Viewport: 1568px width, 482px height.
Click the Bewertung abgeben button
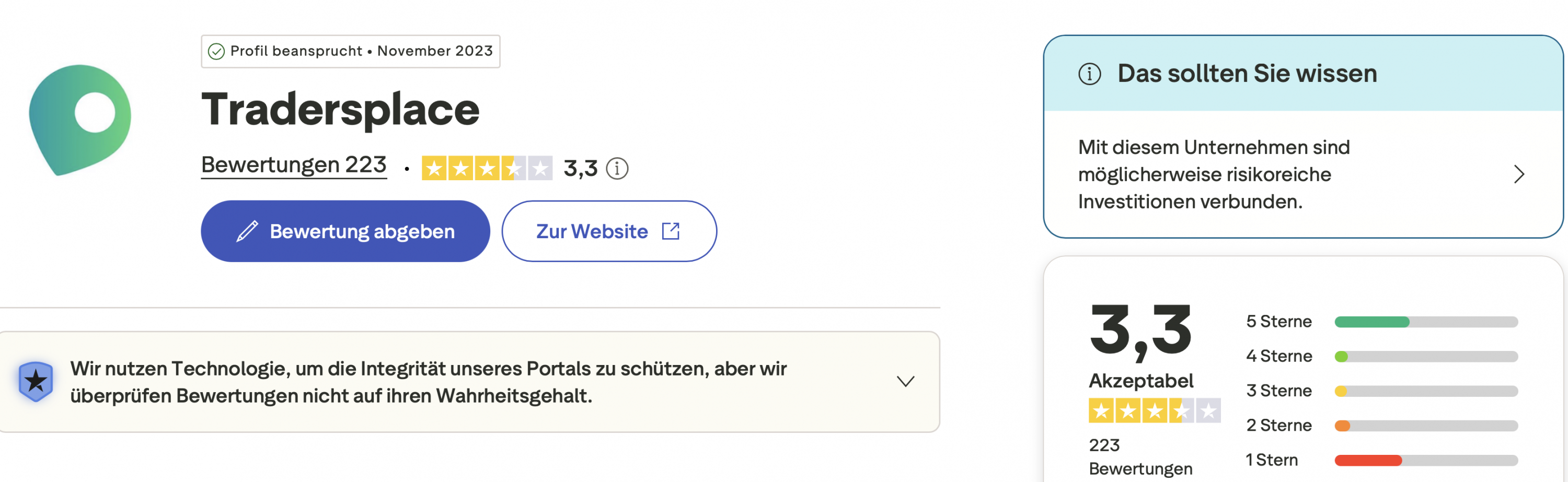click(345, 231)
